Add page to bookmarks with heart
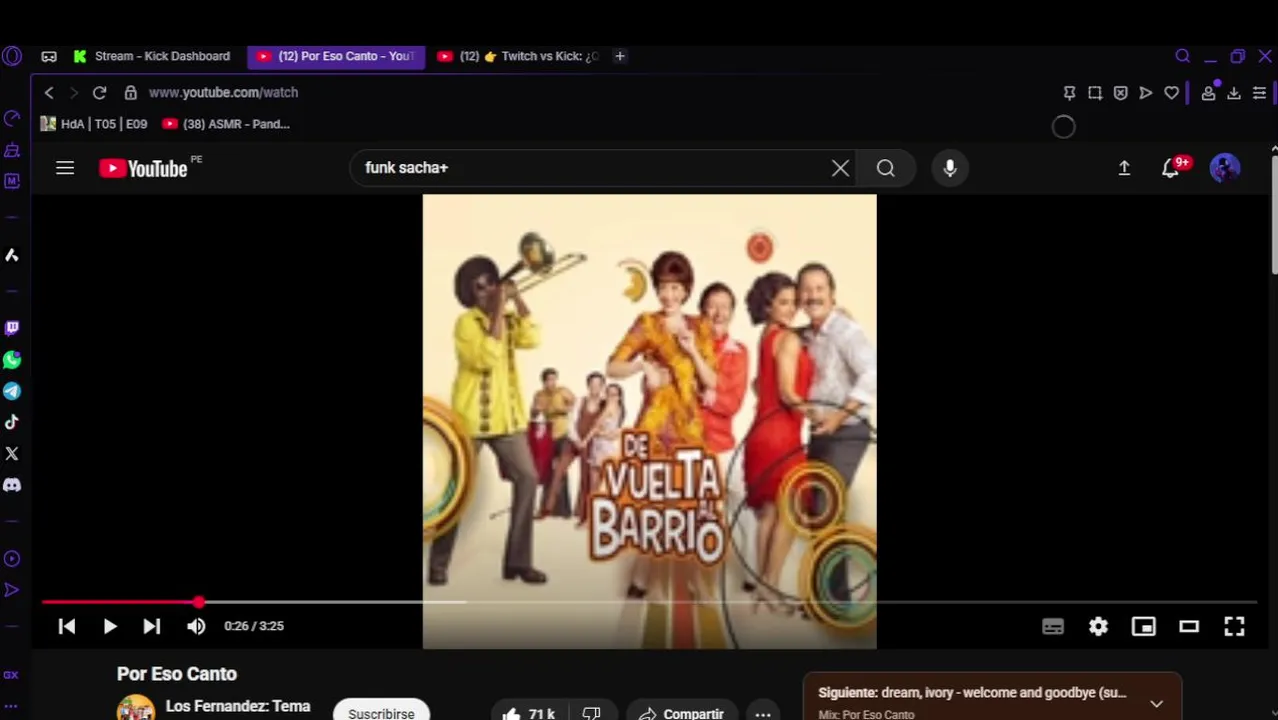The width and height of the screenshot is (1278, 720). [x=1171, y=92]
